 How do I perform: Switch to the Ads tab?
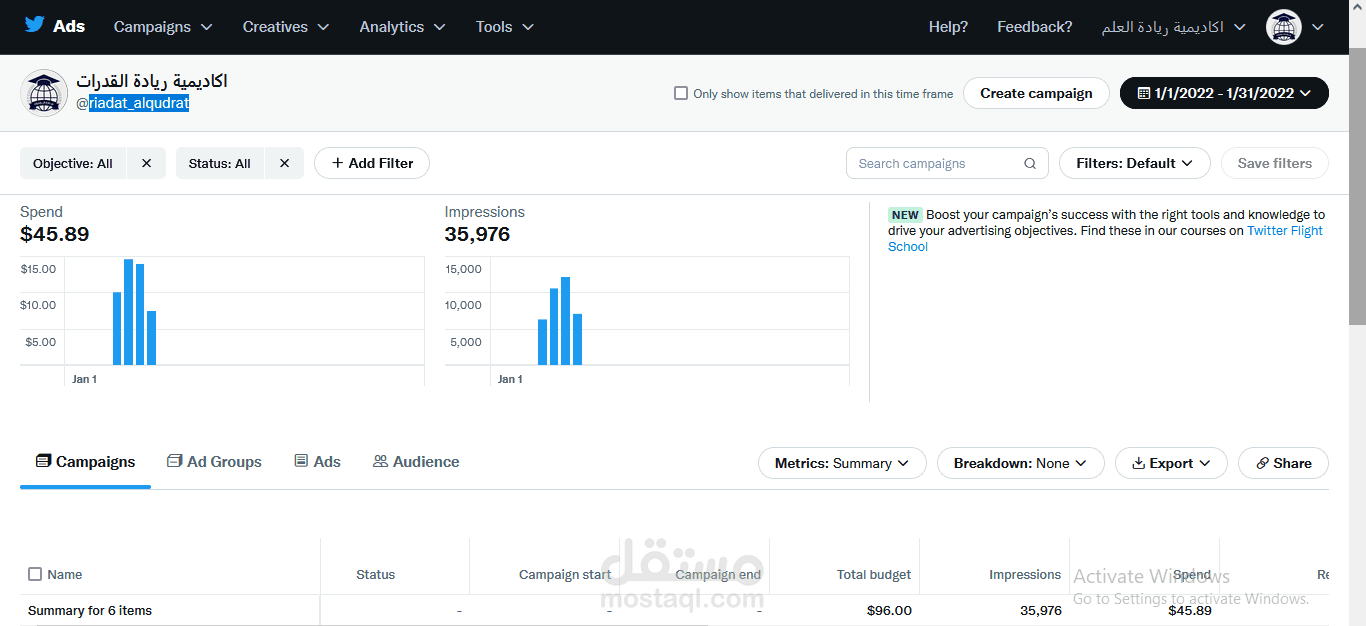317,462
